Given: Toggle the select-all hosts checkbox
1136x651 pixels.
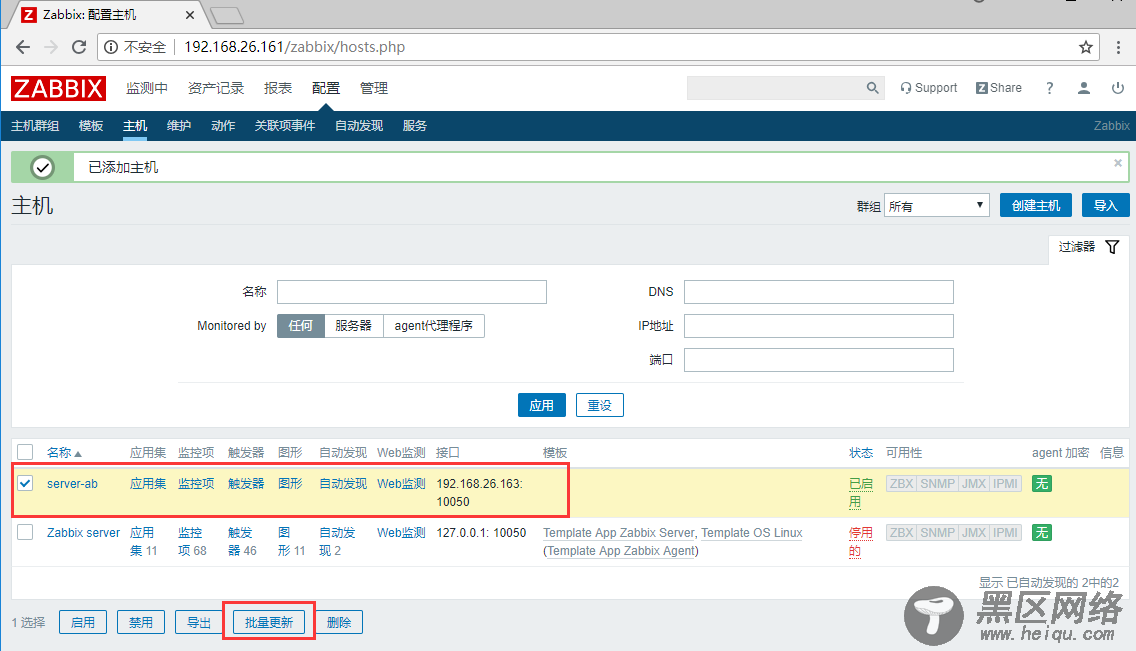Looking at the screenshot, I should (25, 453).
